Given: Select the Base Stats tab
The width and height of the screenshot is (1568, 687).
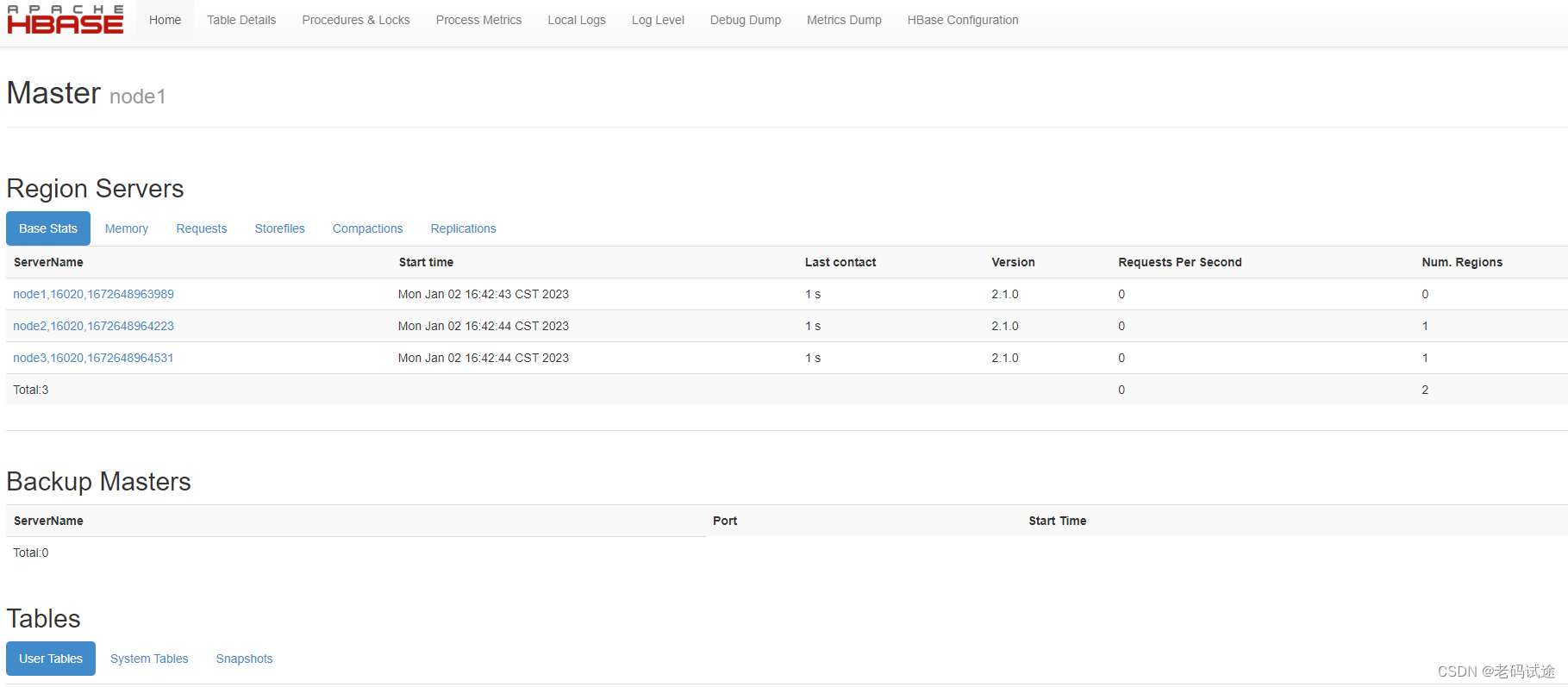Looking at the screenshot, I should 48,228.
